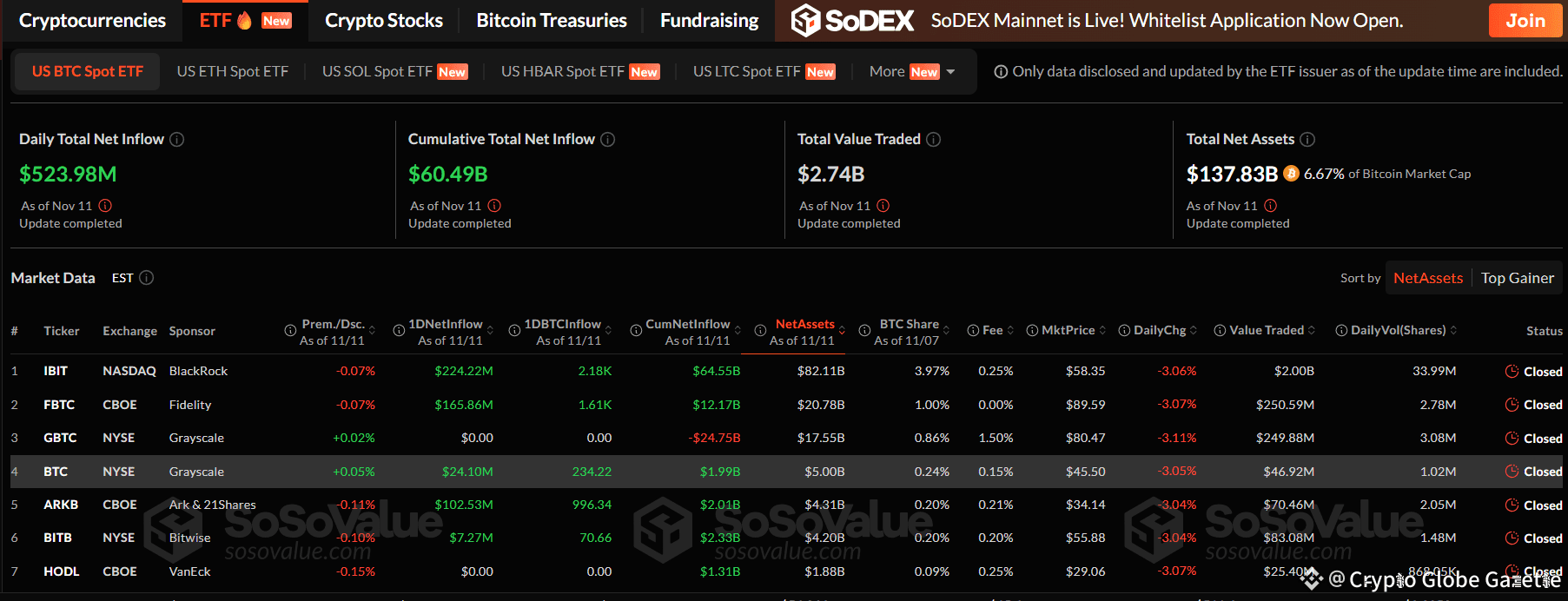This screenshot has height=601, width=1568.
Task: Click the info icon by 1DNetInflow column
Action: click(399, 331)
